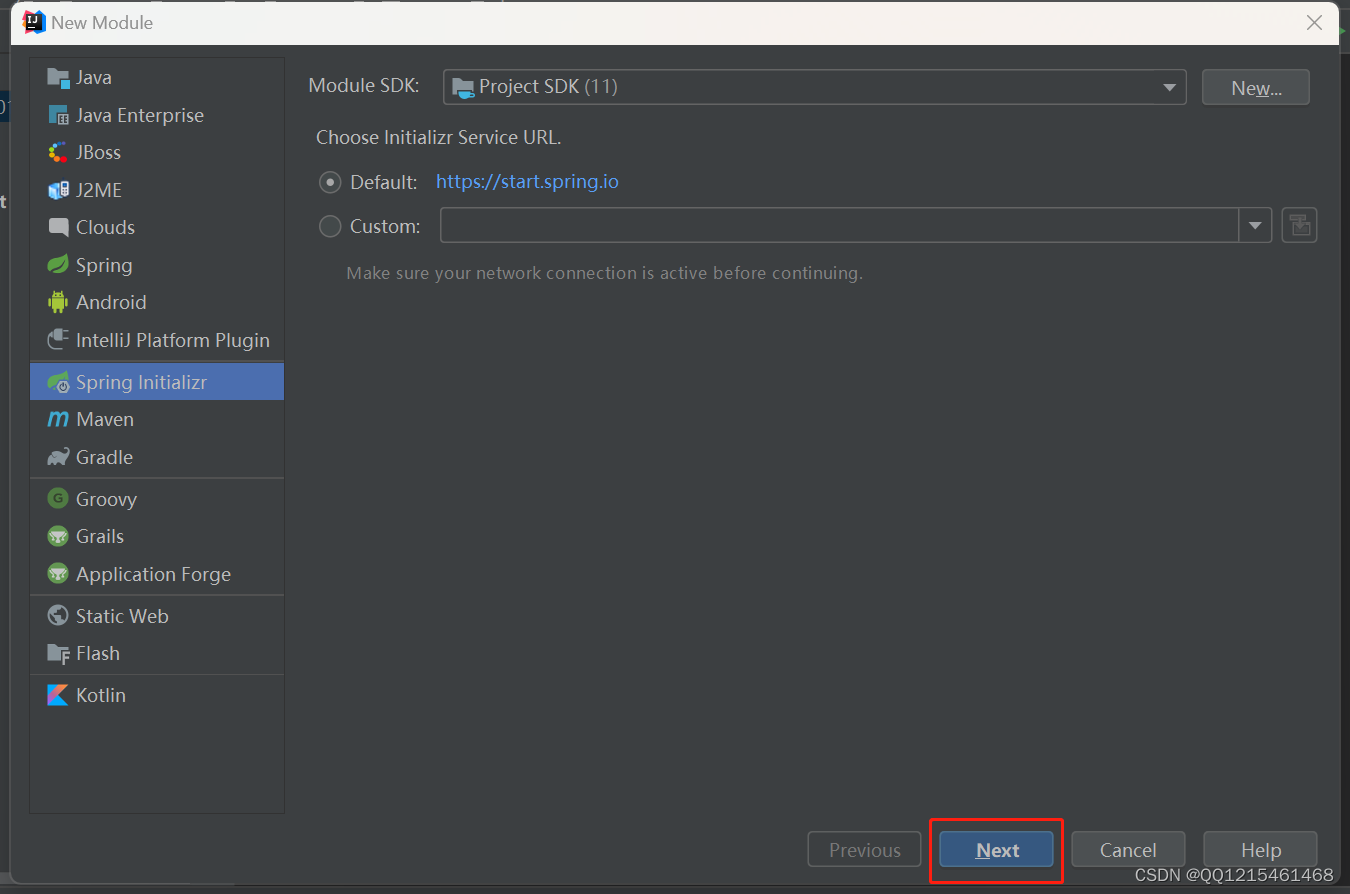Viewport: 1350px width, 894px height.
Task: Select Android in the module list
Action: click(x=157, y=302)
